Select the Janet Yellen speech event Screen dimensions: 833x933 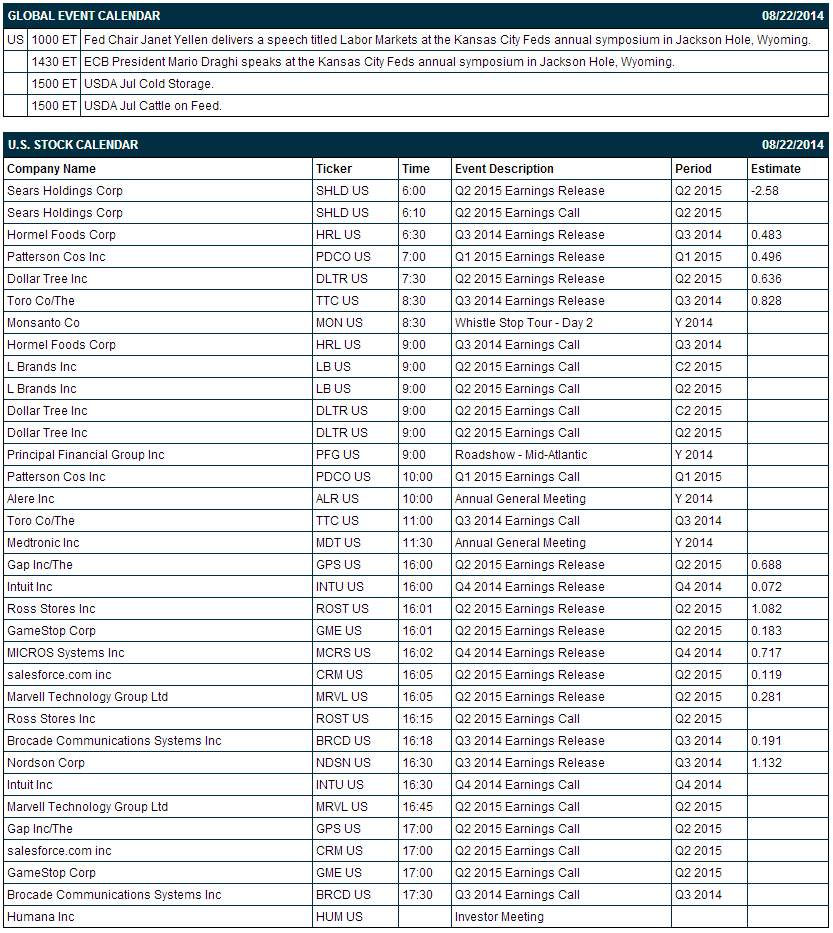click(x=447, y=40)
